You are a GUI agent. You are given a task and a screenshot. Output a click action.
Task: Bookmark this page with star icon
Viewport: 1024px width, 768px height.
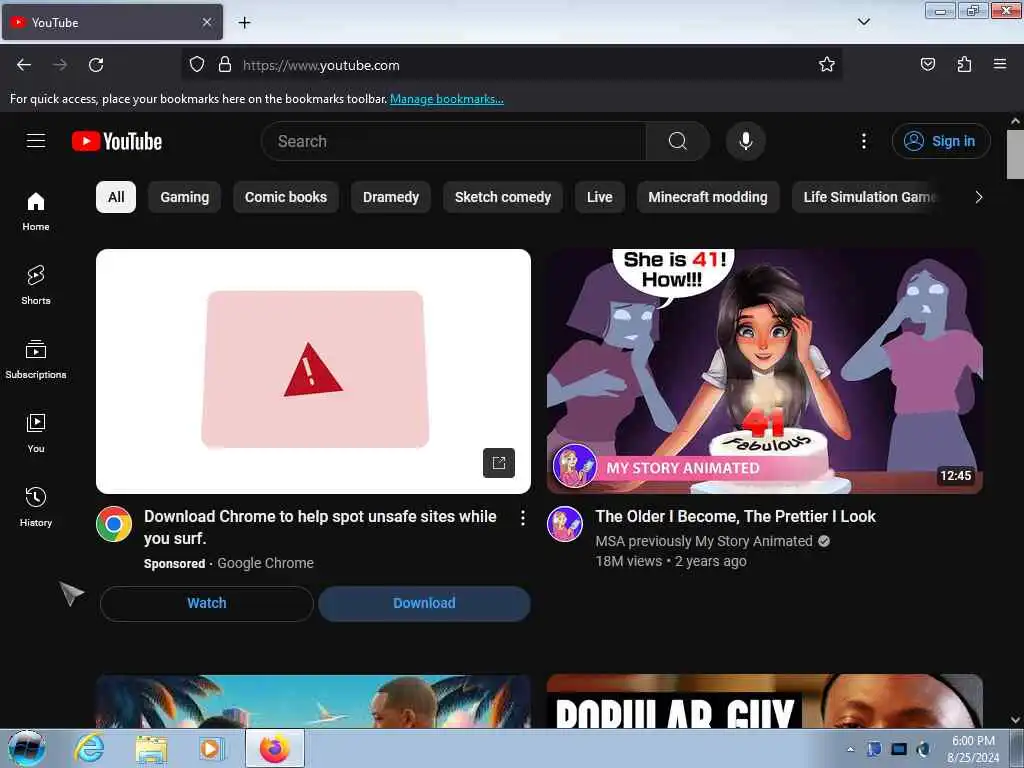[827, 65]
